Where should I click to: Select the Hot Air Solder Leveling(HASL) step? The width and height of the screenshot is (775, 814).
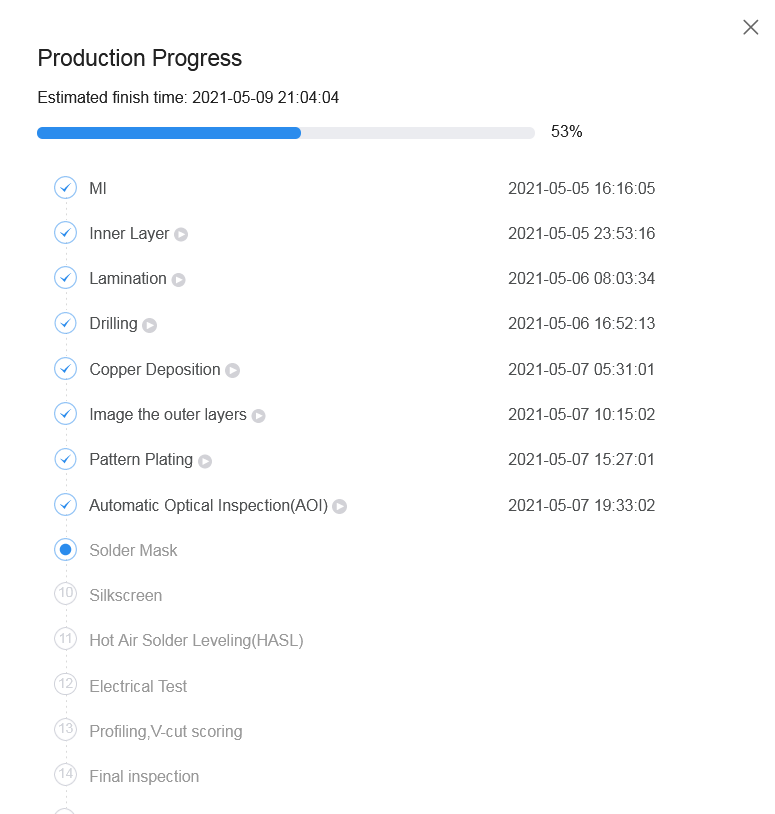[196, 640]
